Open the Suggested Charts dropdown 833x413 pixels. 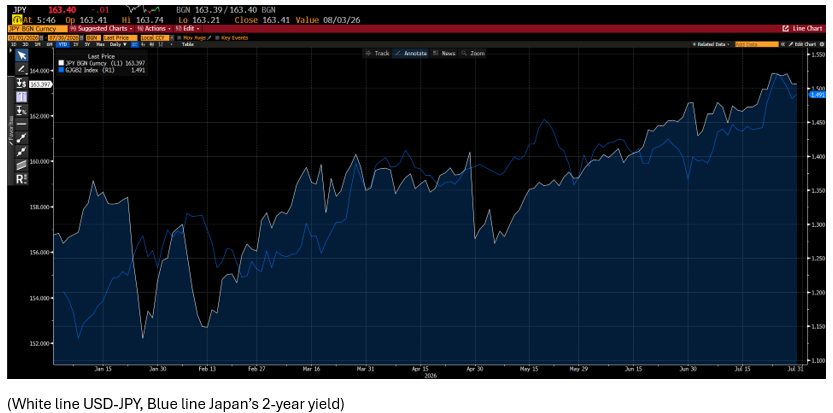pyautogui.click(x=101, y=28)
